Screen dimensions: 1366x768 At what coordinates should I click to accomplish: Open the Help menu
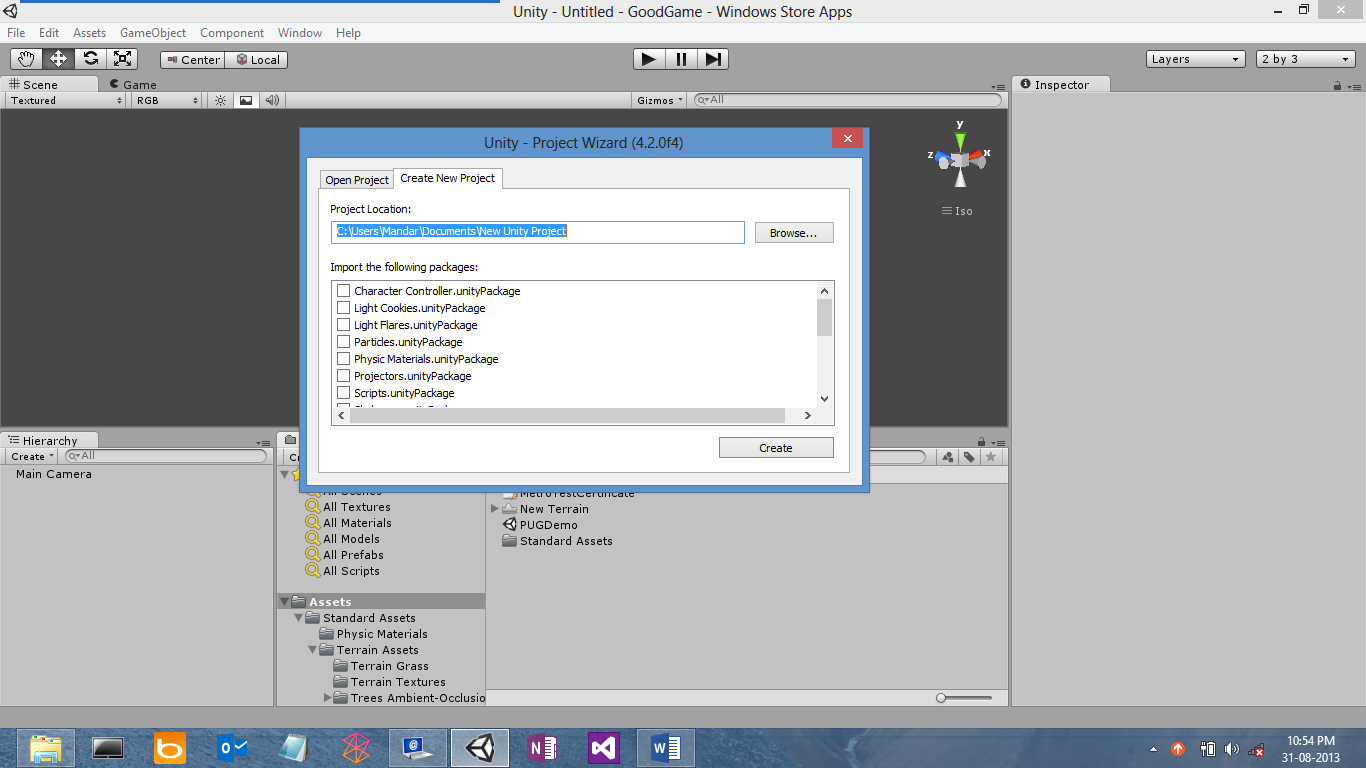[x=348, y=33]
